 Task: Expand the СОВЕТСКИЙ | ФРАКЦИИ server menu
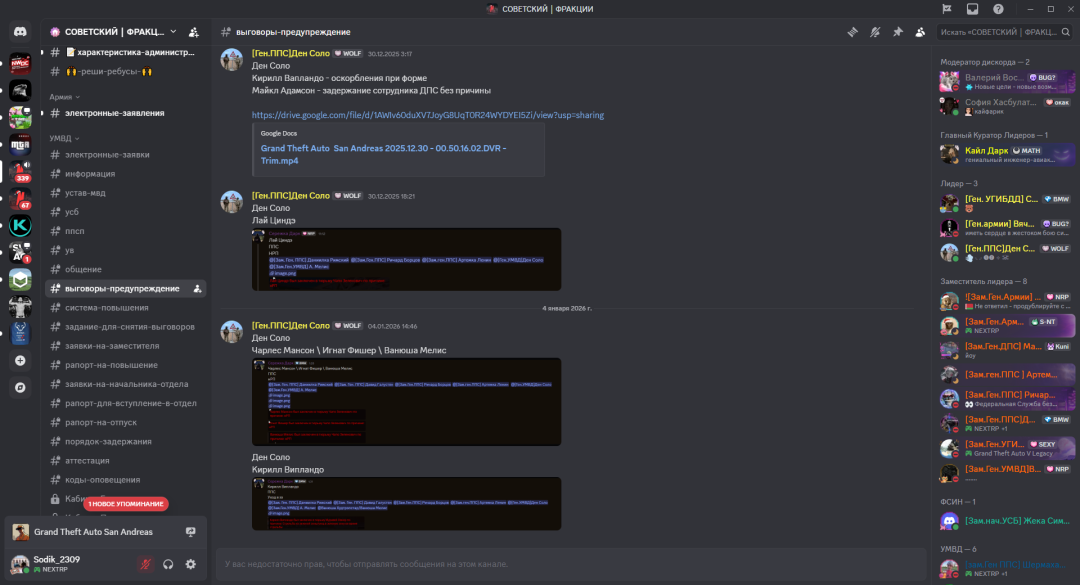pos(113,32)
